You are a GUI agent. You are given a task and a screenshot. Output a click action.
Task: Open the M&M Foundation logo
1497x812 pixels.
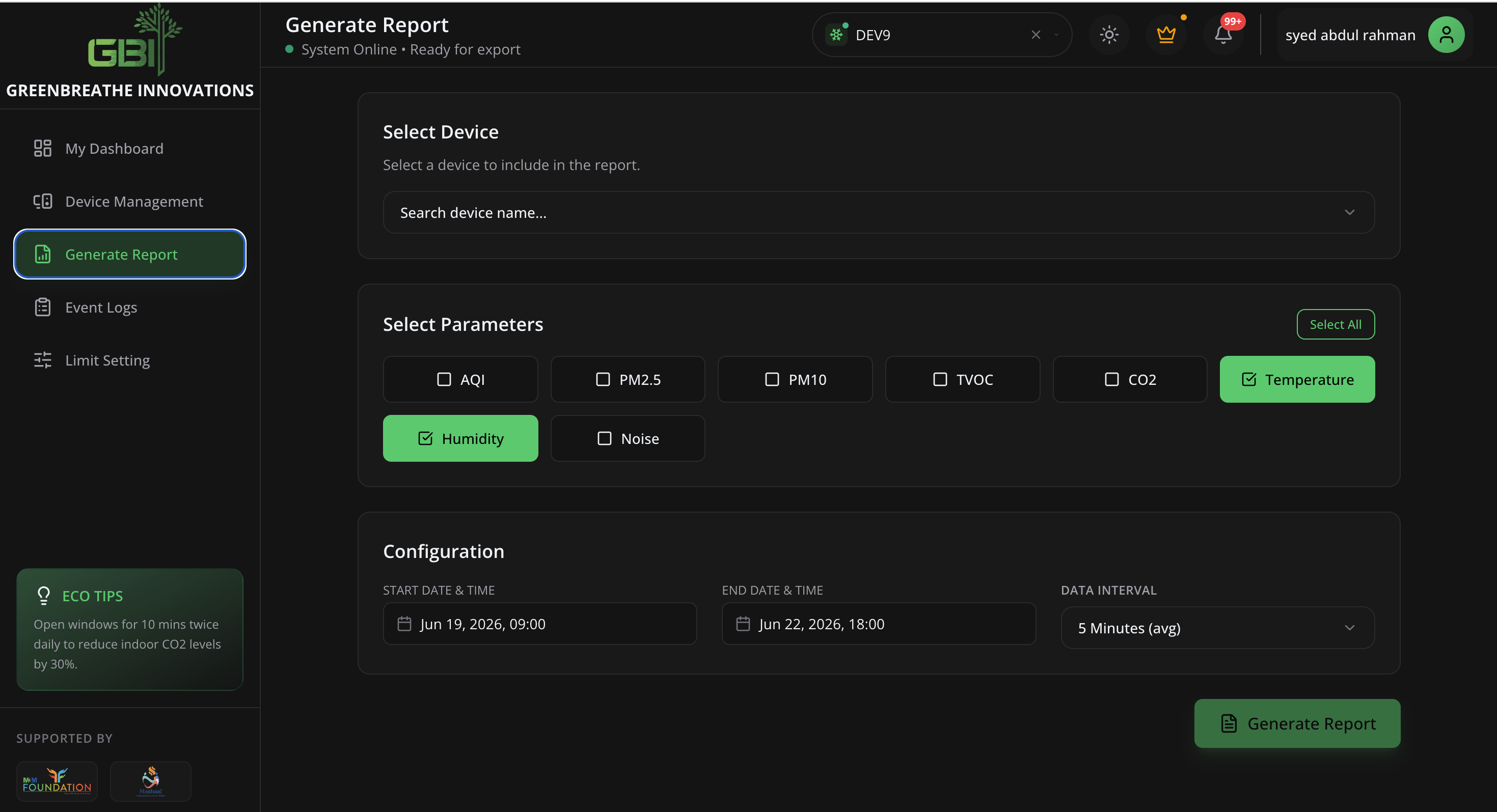tap(57, 780)
